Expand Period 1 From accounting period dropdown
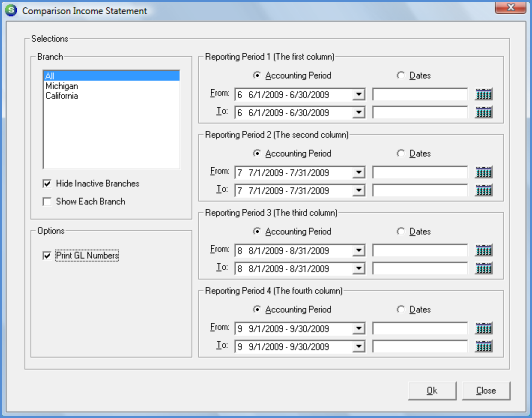 point(359,94)
